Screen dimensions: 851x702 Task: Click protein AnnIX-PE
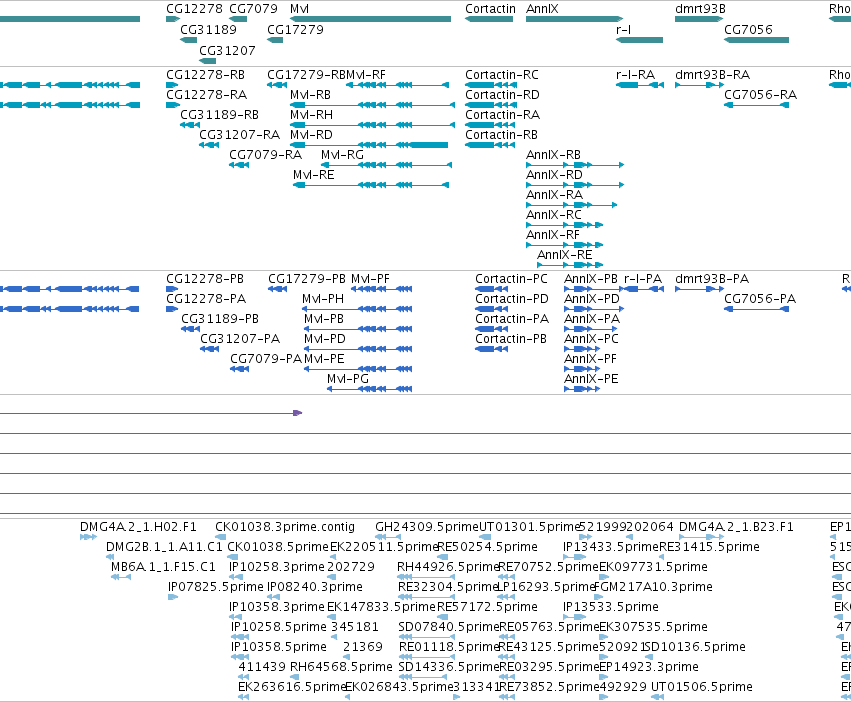[x=582, y=389]
